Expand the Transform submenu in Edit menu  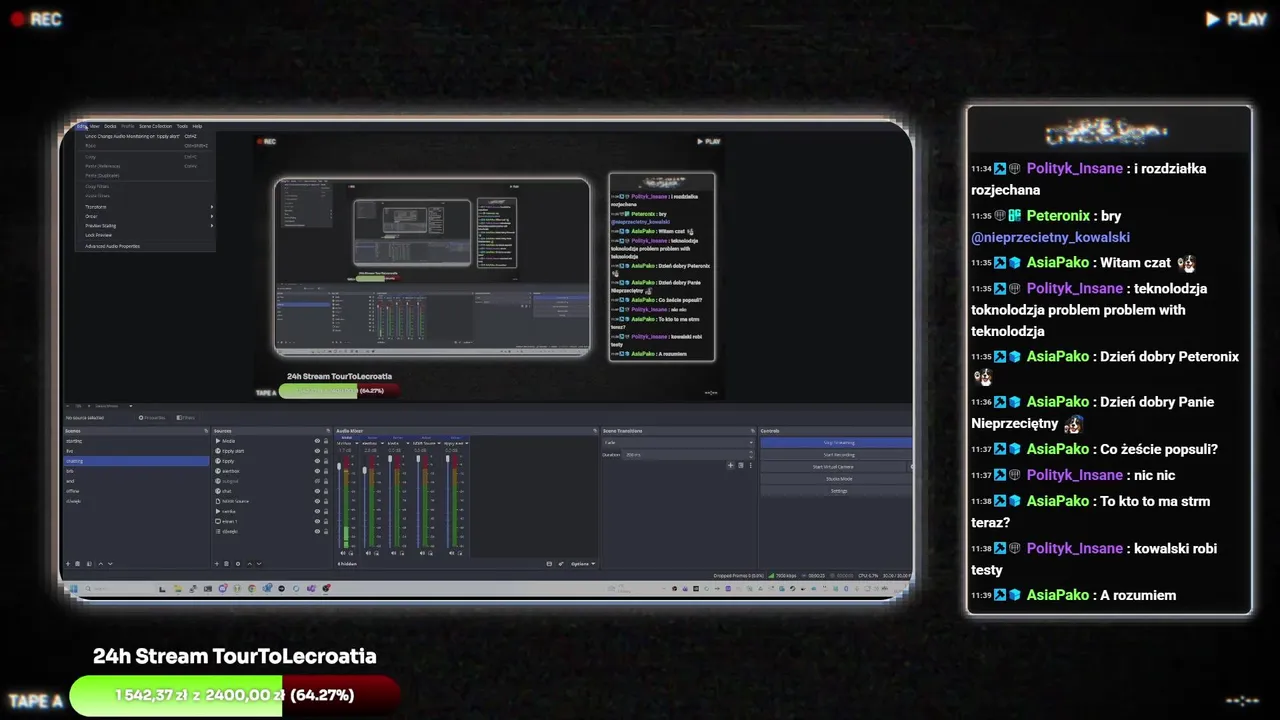[x=146, y=207]
